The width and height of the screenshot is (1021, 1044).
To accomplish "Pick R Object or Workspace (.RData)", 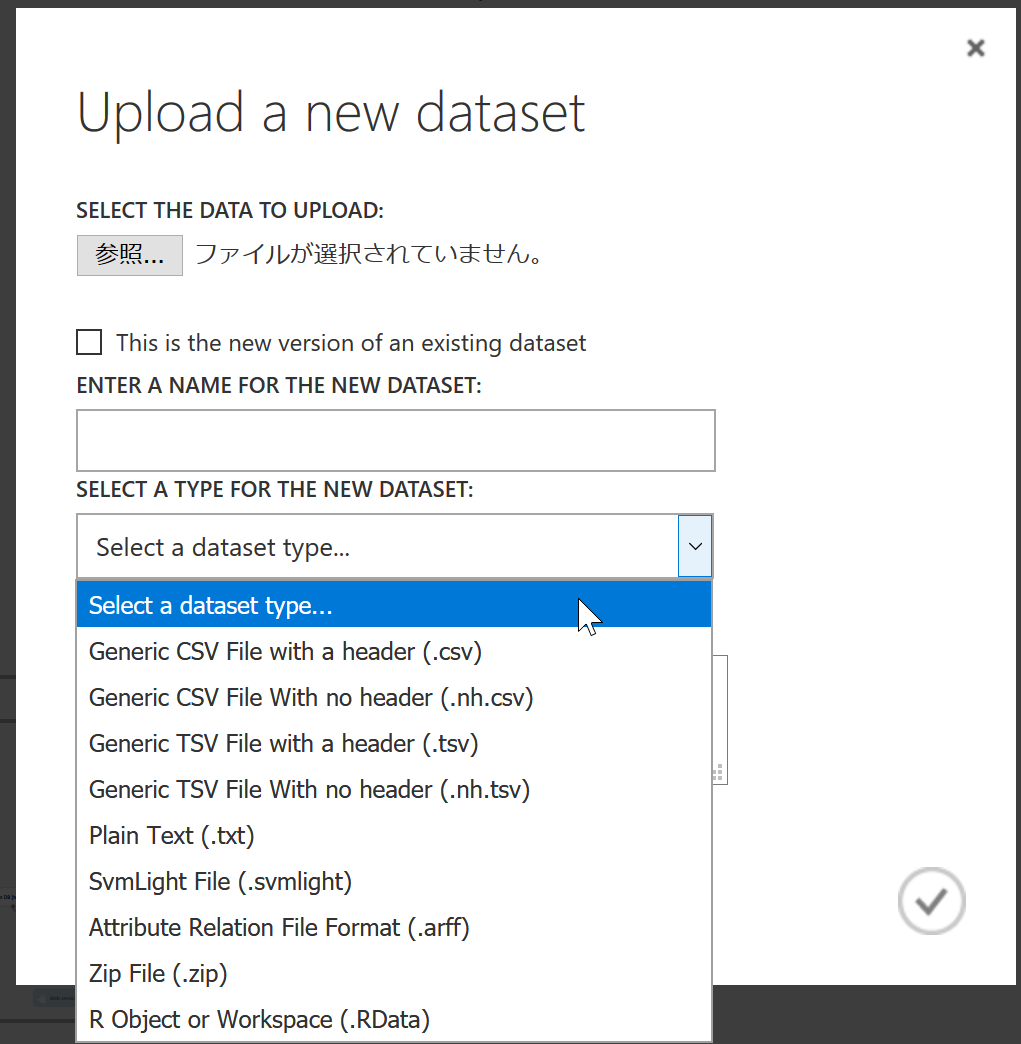I will coord(259,1020).
